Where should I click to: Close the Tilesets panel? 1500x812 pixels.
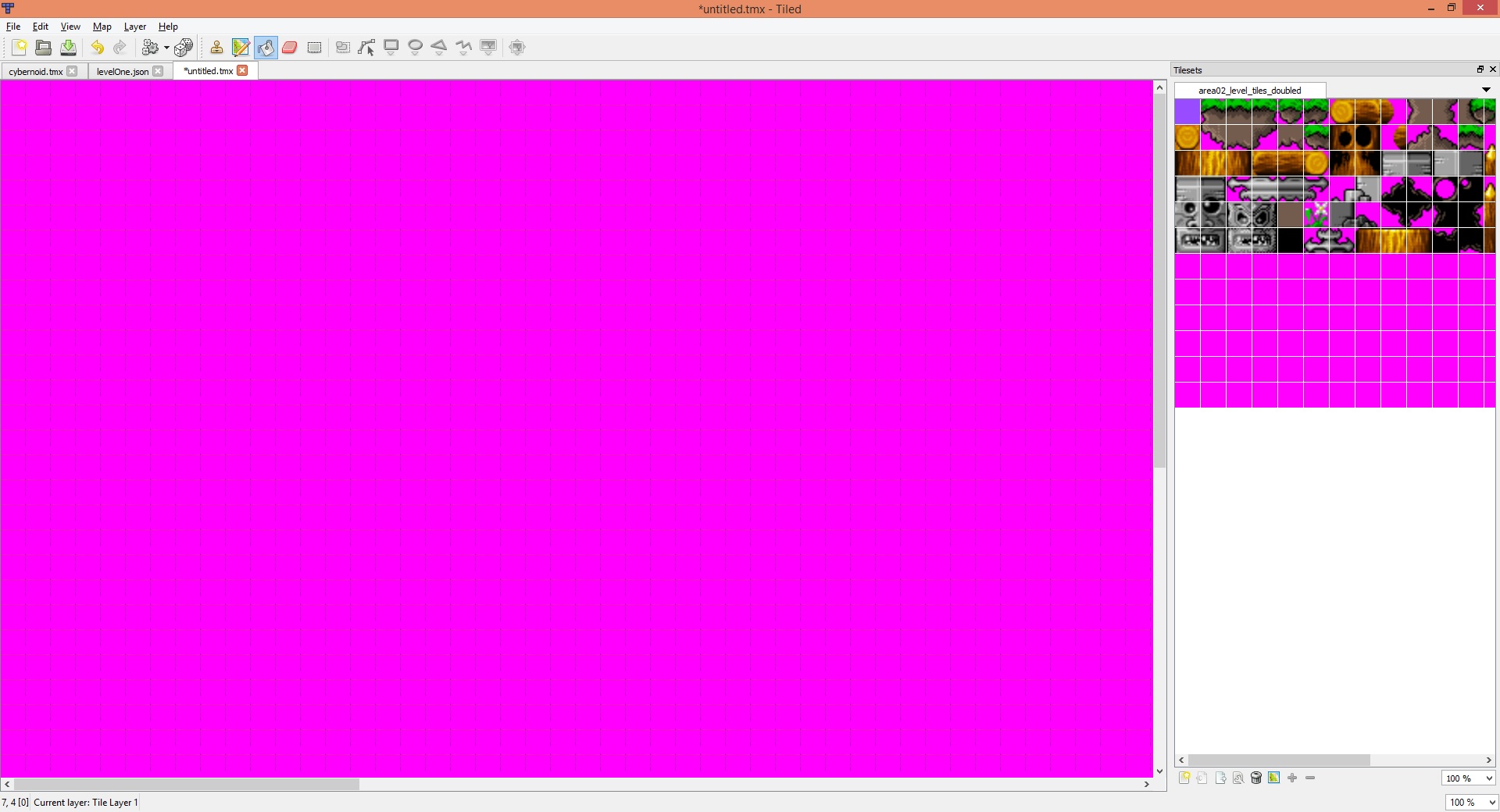(x=1492, y=69)
